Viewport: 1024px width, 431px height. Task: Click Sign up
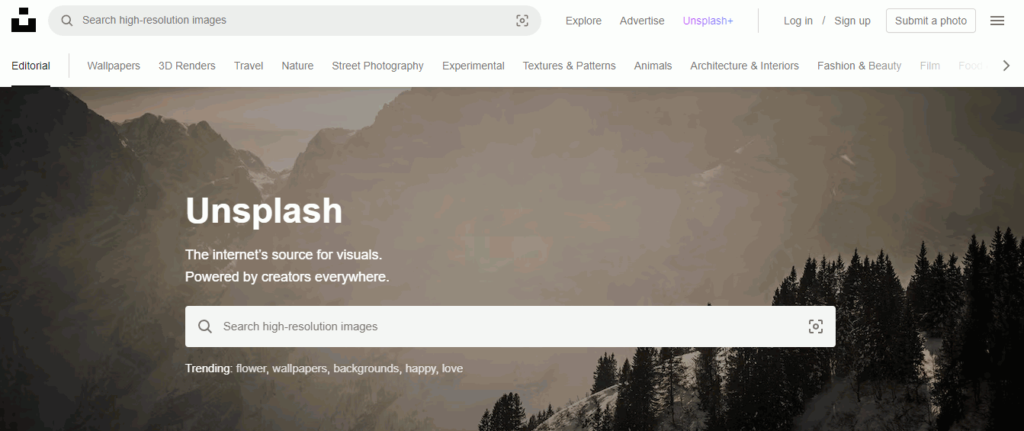[852, 21]
